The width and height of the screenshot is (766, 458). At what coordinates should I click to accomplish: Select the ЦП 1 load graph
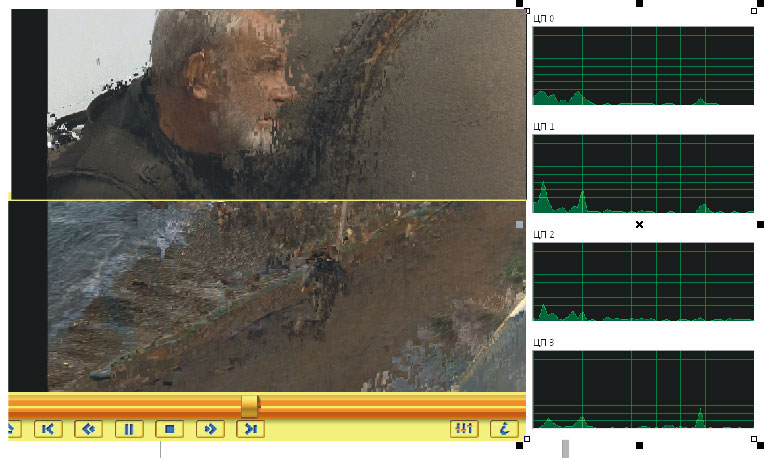click(x=643, y=173)
